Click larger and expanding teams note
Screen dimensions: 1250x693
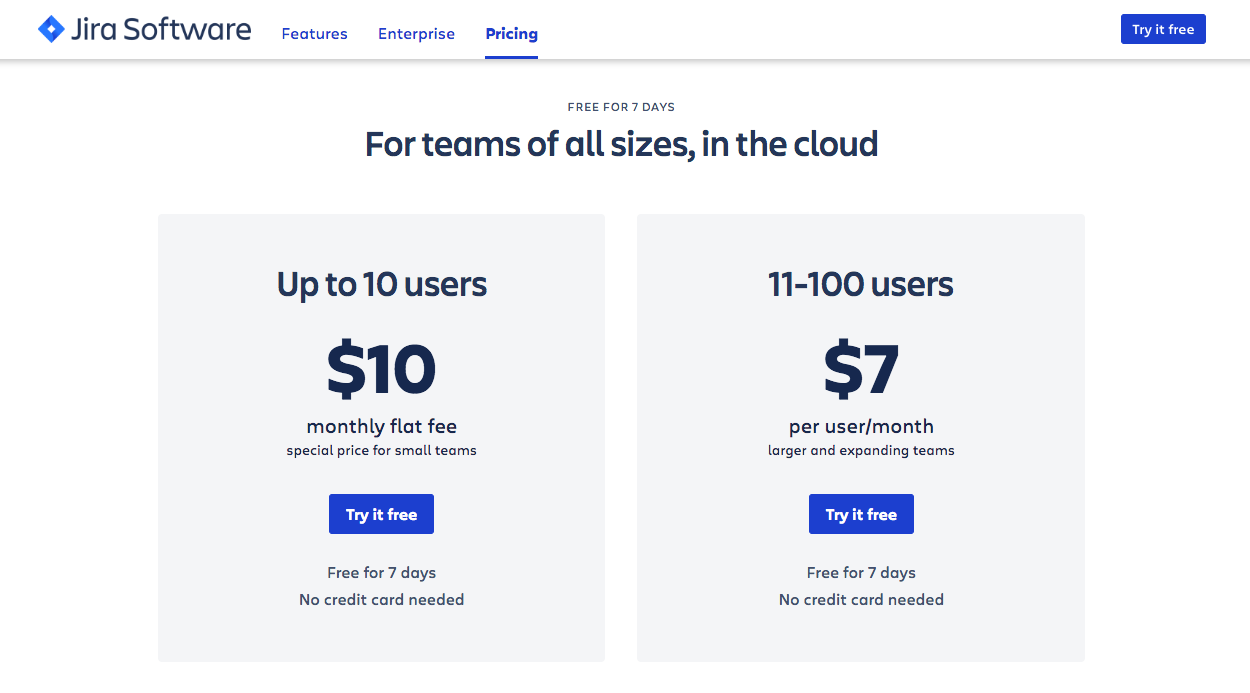861,450
